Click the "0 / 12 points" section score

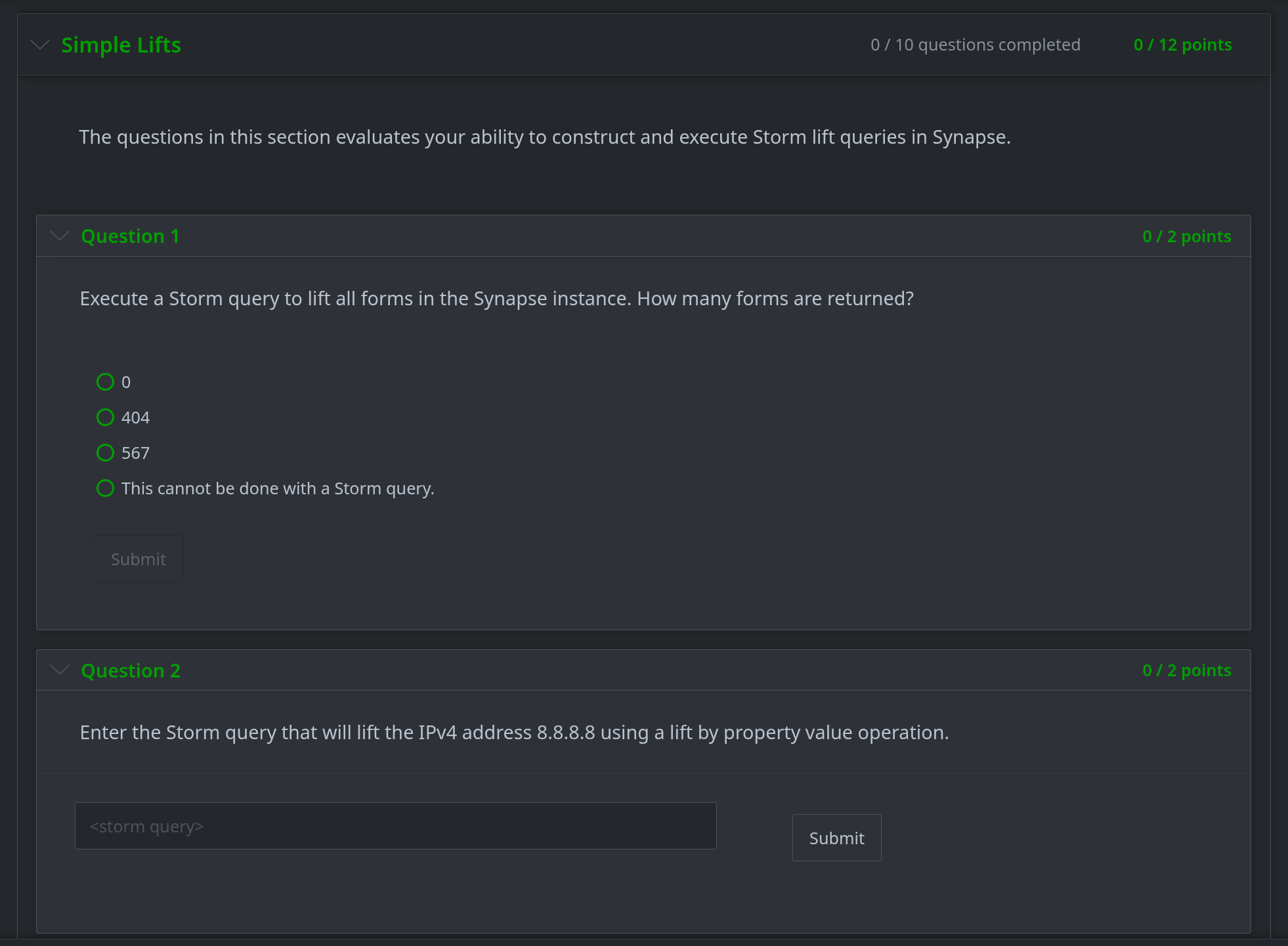[1182, 45]
